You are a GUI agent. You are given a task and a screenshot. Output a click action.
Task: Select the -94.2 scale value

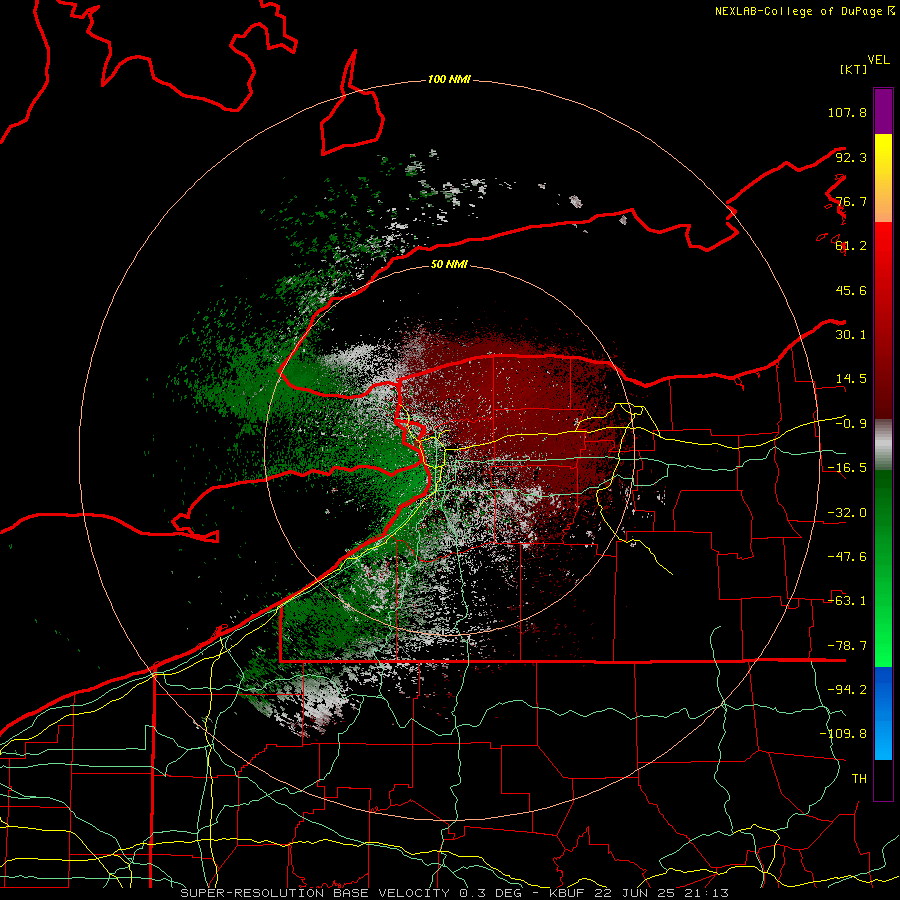(x=847, y=690)
